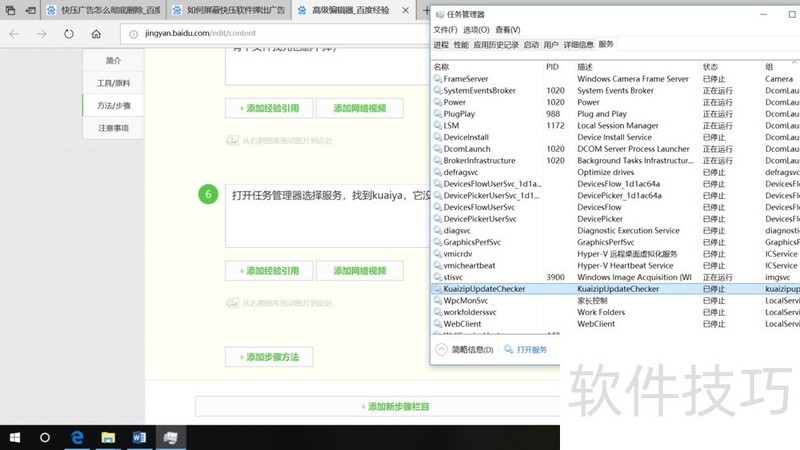
Task: Click the 打开服务 link
Action: [532, 349]
